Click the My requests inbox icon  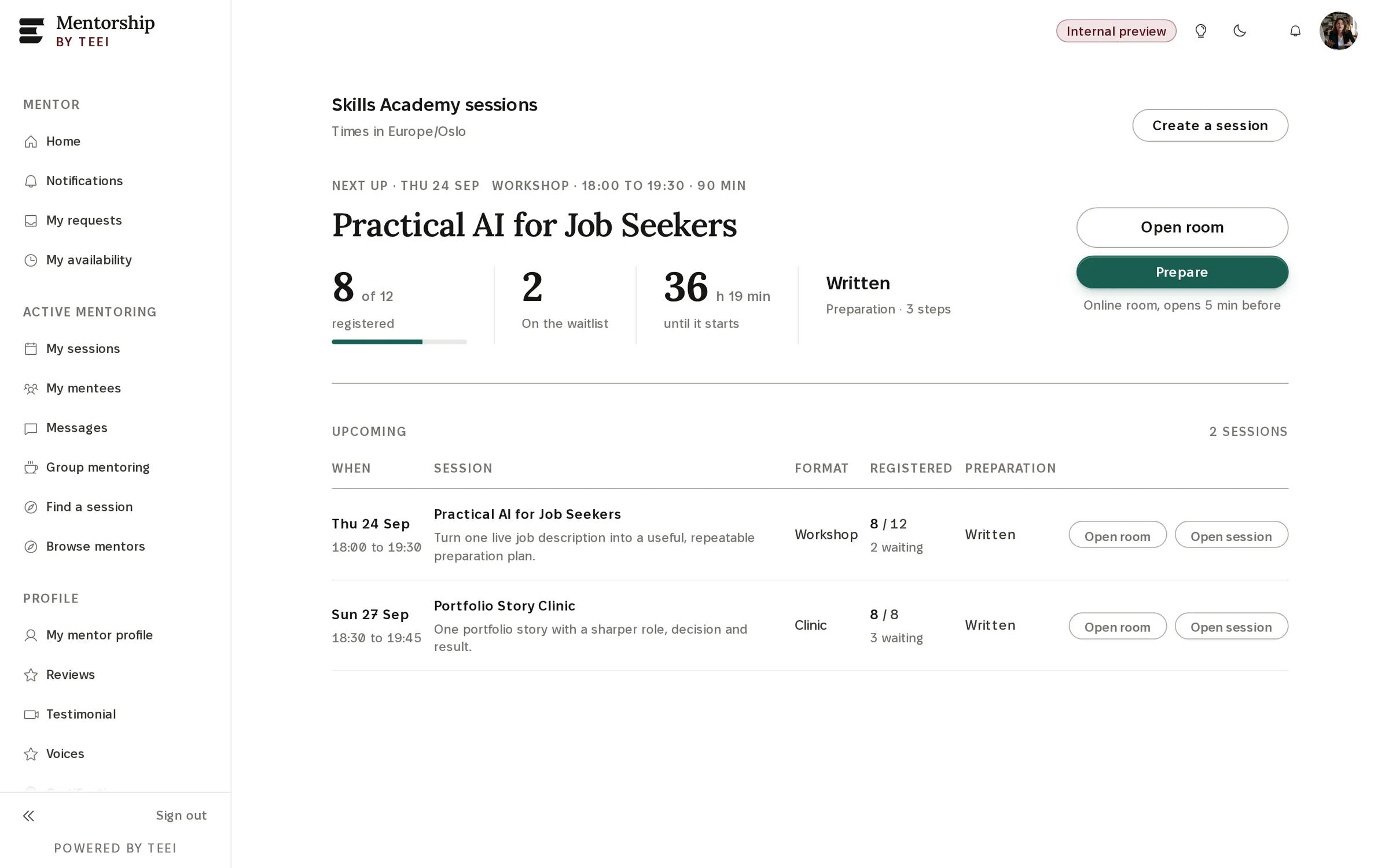pyautogui.click(x=31, y=221)
